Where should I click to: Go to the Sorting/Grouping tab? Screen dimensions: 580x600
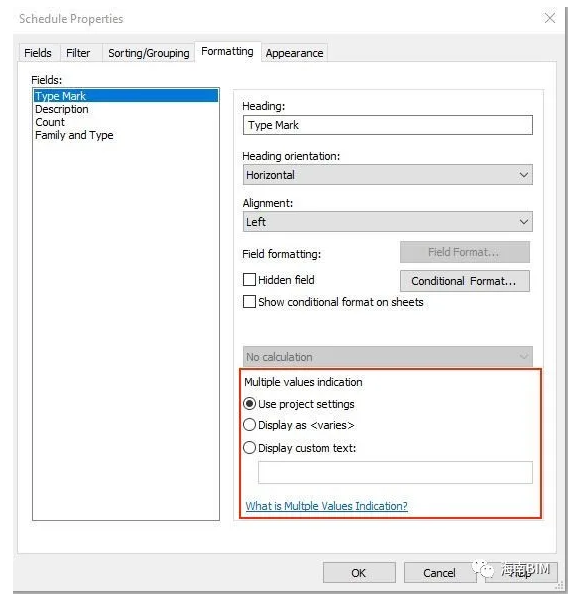coord(148,53)
